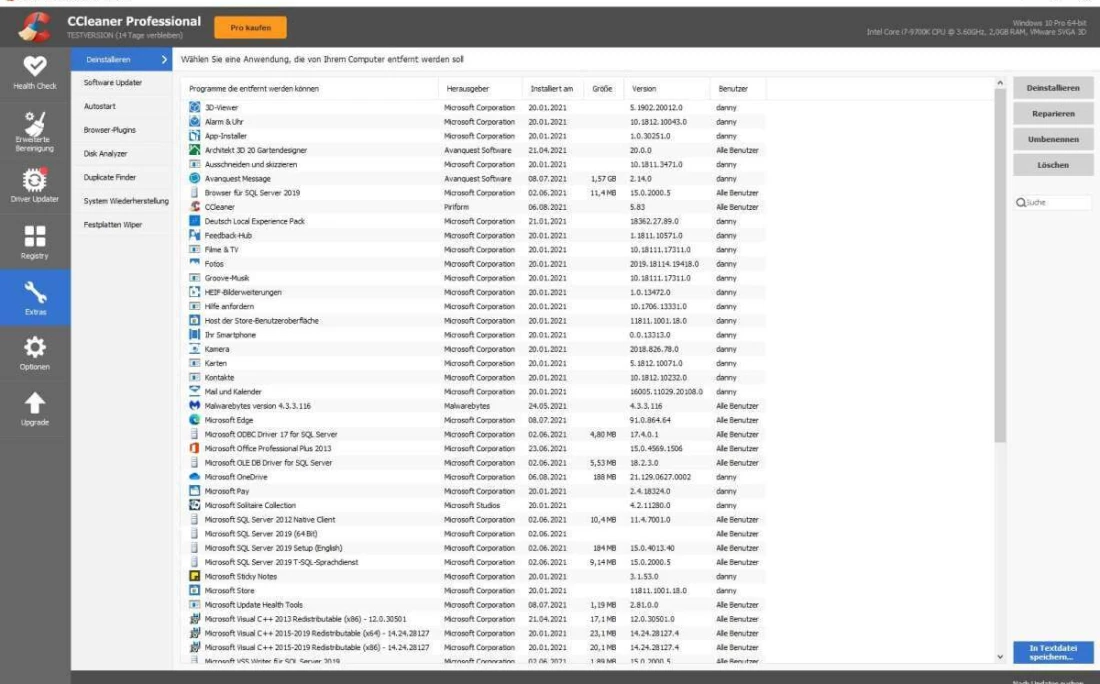Select the Software Updater menu item
Screen dimensions: 1100x684
coord(113,83)
